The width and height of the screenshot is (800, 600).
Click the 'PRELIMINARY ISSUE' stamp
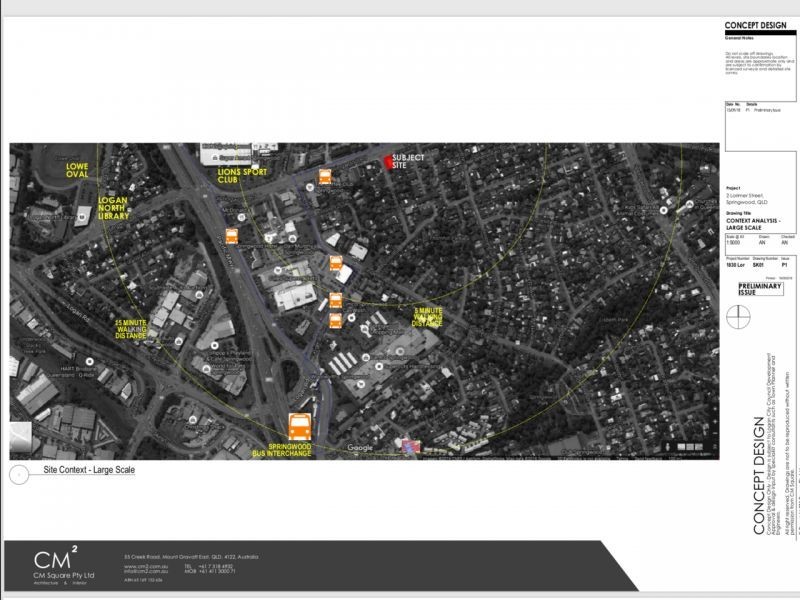[760, 289]
